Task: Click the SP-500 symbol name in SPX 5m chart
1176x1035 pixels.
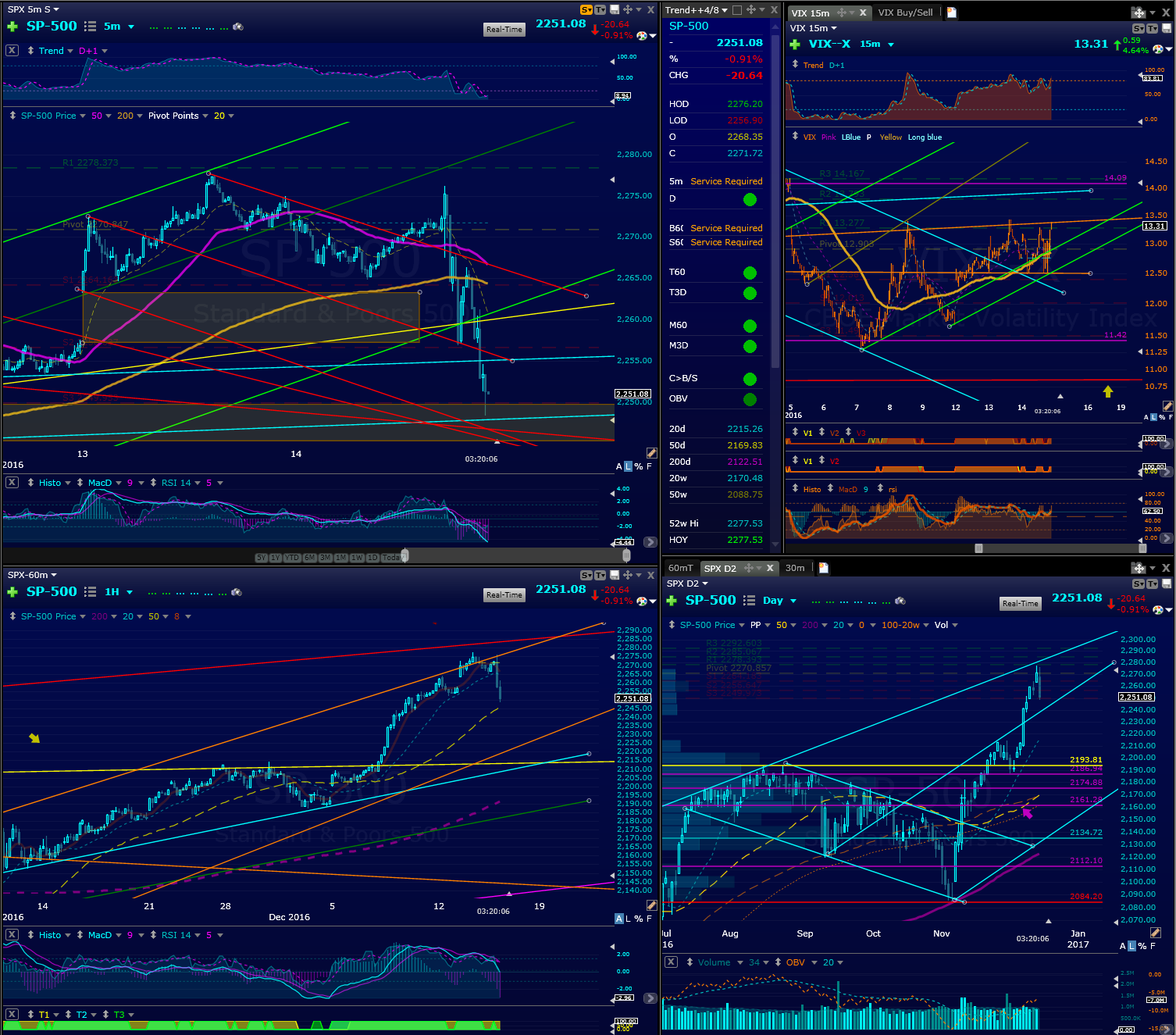Action: 52,26
